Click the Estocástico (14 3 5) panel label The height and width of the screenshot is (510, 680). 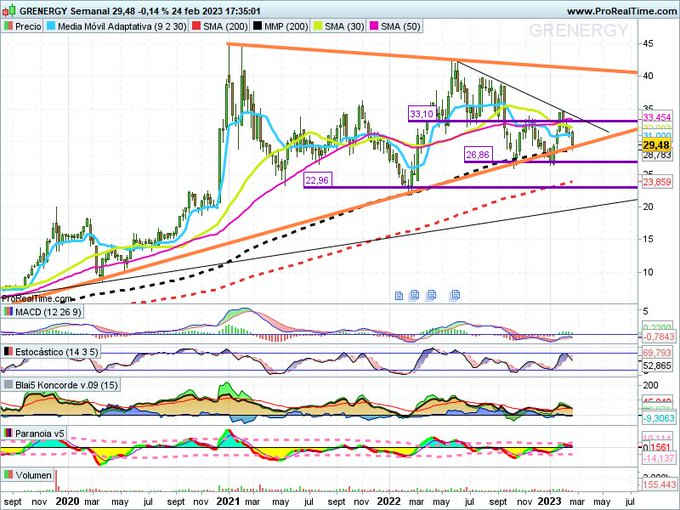click(56, 352)
